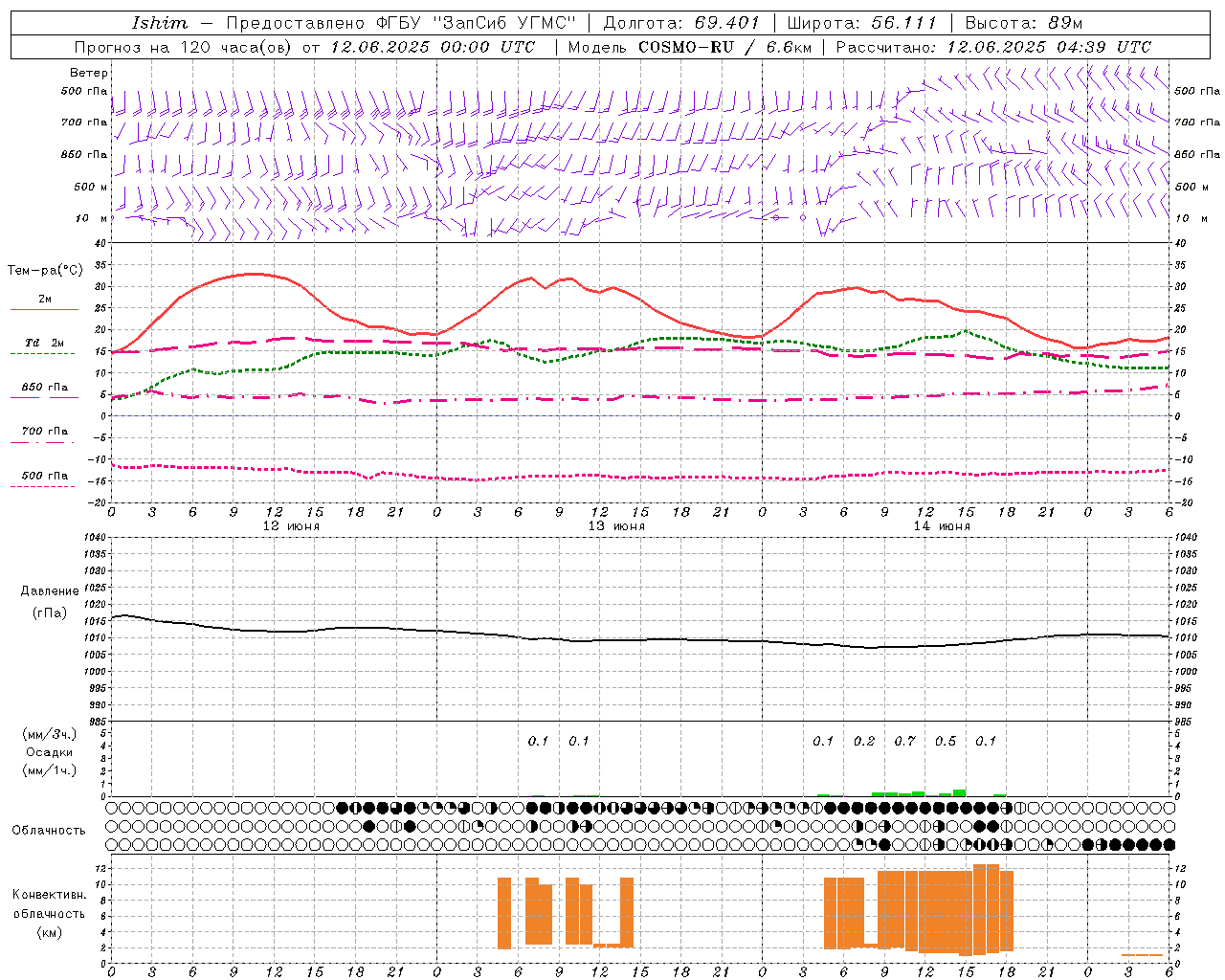This screenshot has height=980, width=1225.
Task: Click the station name Ishim in header
Action: [x=160, y=23]
